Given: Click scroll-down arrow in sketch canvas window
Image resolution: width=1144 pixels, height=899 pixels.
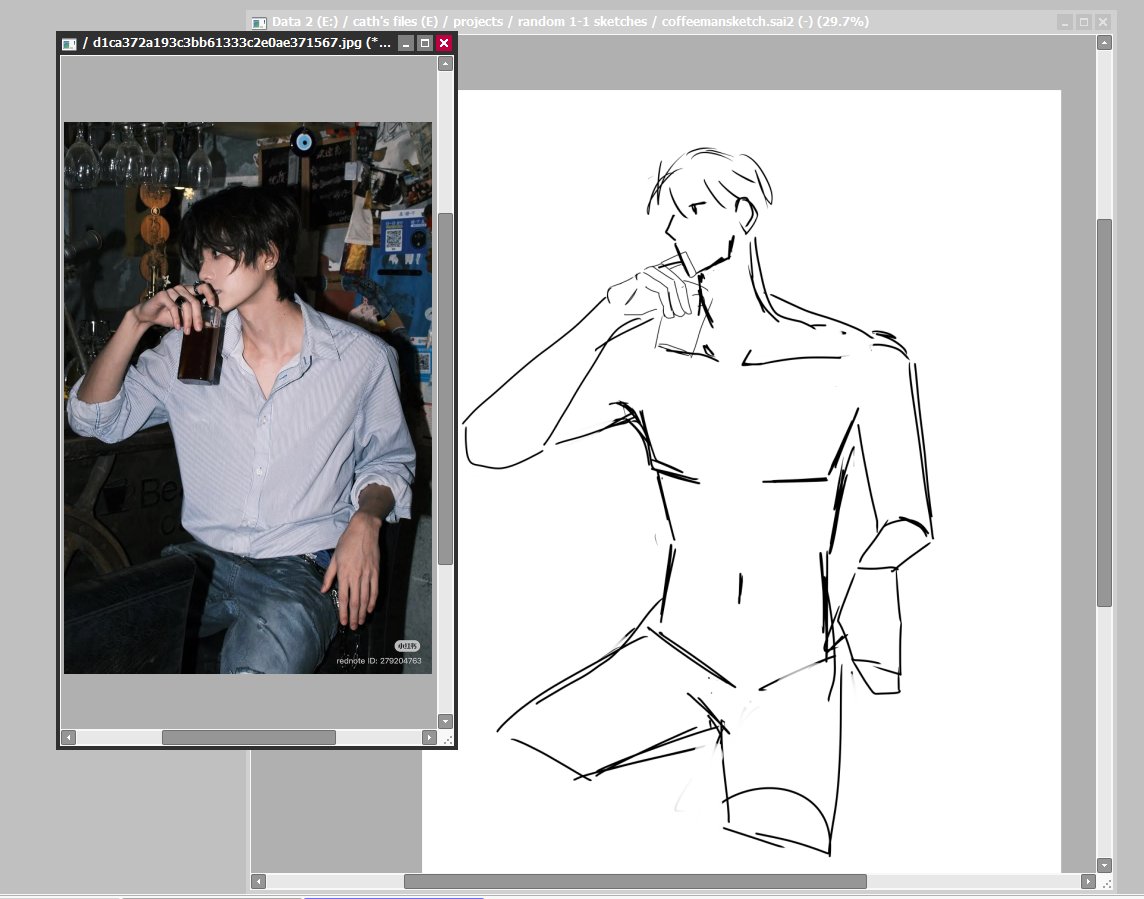Looking at the screenshot, I should 1105,865.
